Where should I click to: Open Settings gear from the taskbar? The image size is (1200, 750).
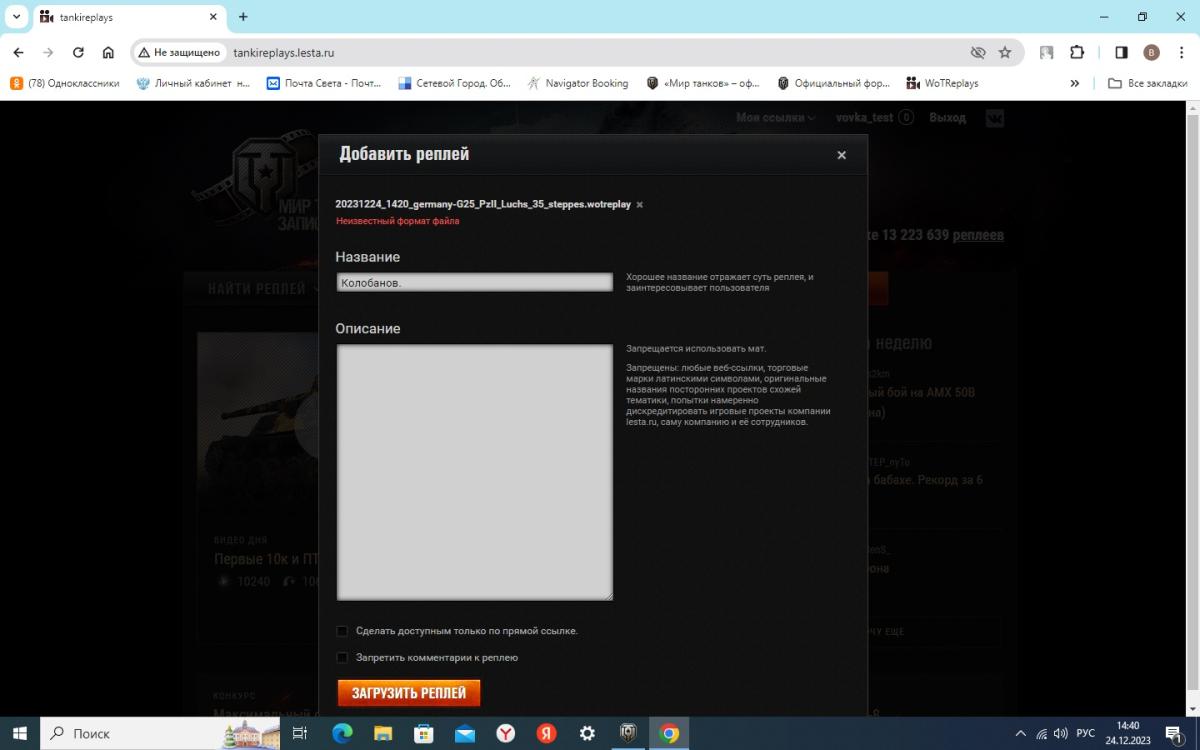pyautogui.click(x=587, y=733)
